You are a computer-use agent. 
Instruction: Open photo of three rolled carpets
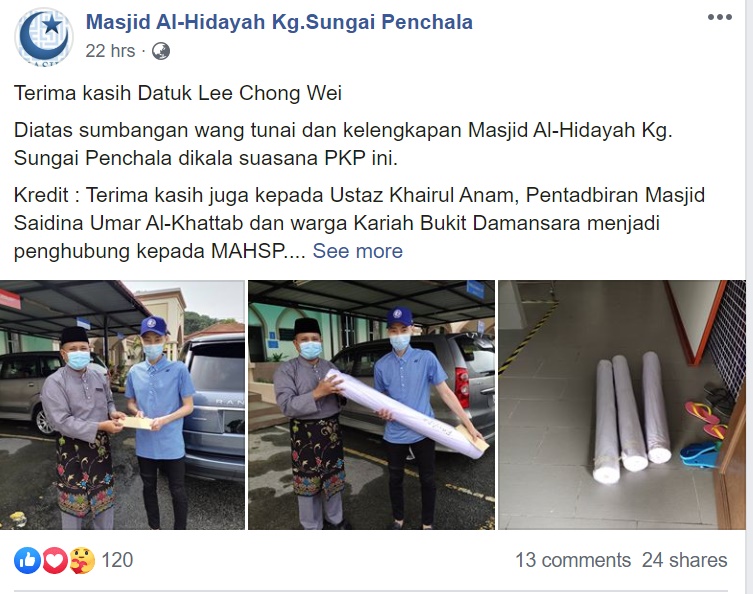[622, 405]
